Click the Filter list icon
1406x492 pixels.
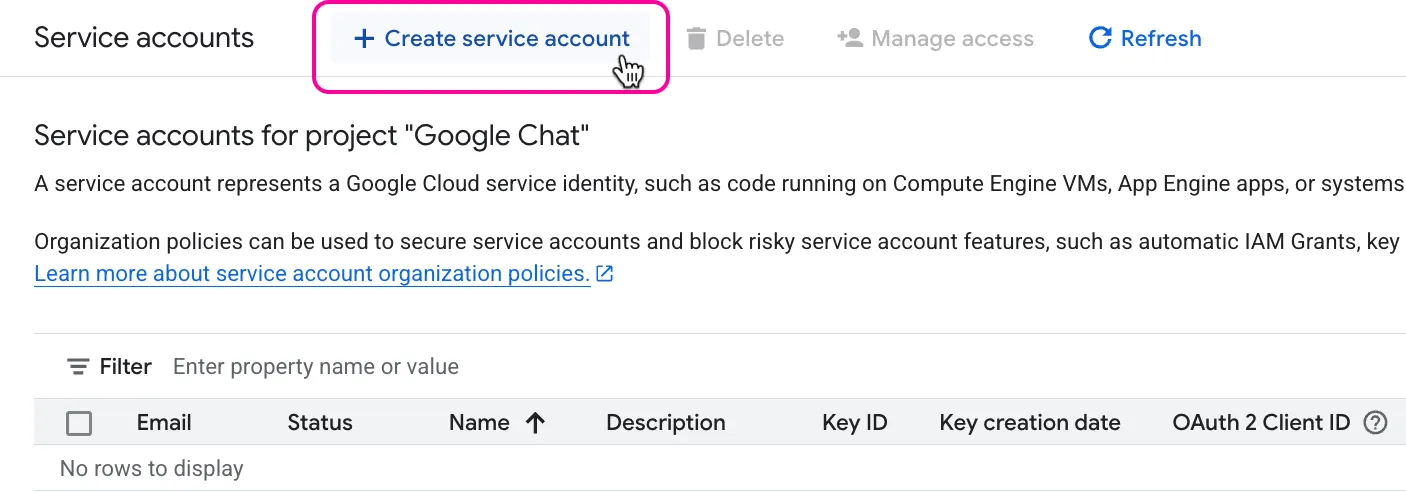78,367
